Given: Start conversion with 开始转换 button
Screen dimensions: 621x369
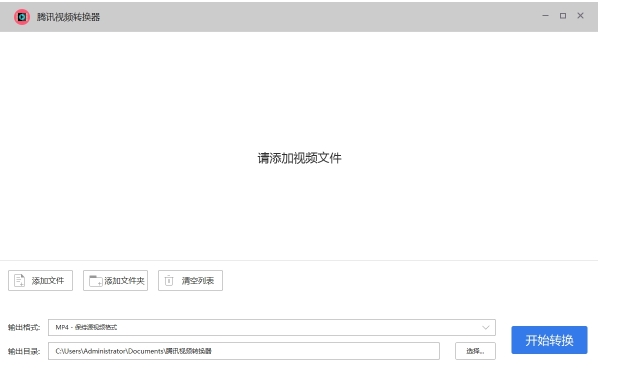Looking at the screenshot, I should [549, 340].
